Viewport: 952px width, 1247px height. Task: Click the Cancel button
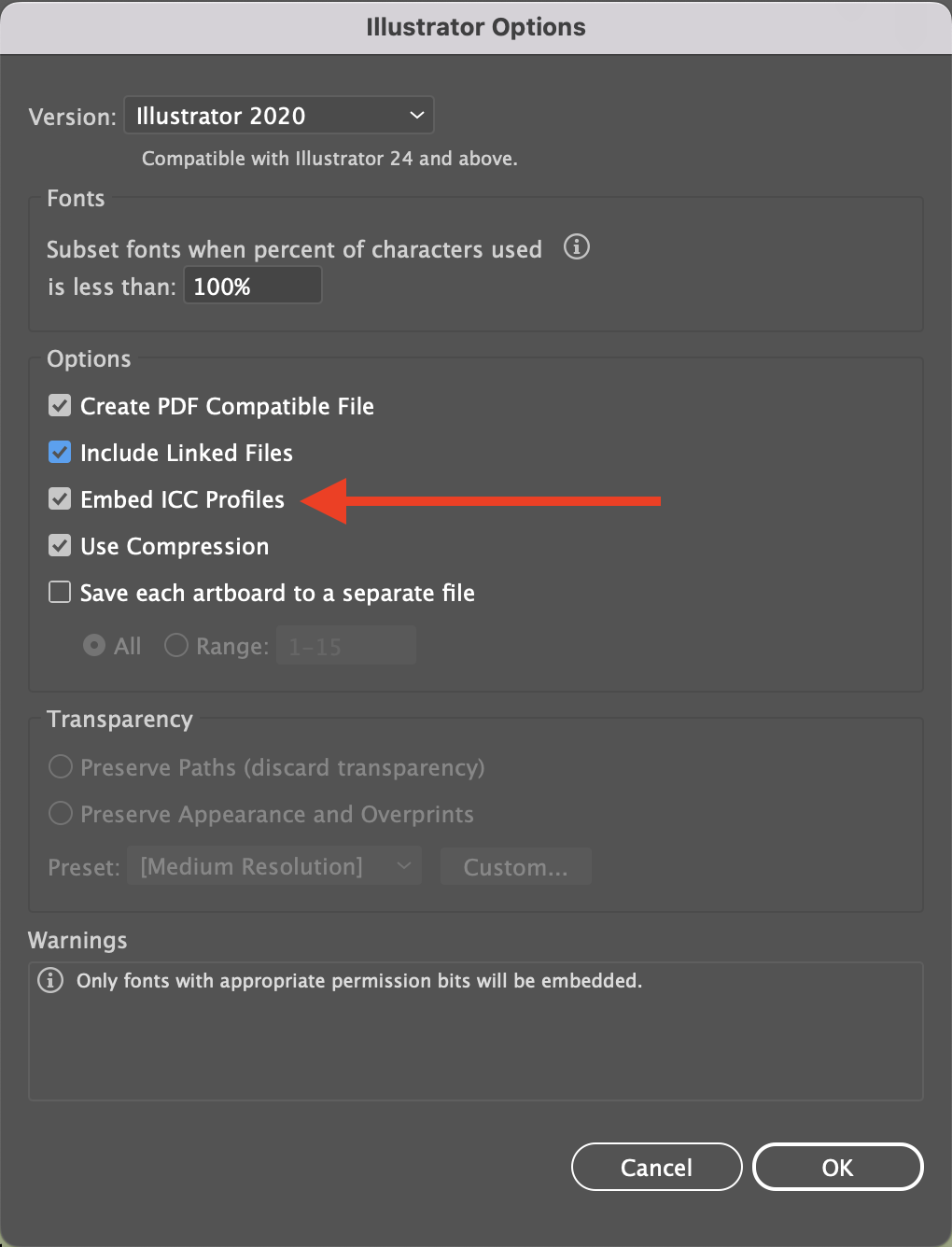point(656,1168)
